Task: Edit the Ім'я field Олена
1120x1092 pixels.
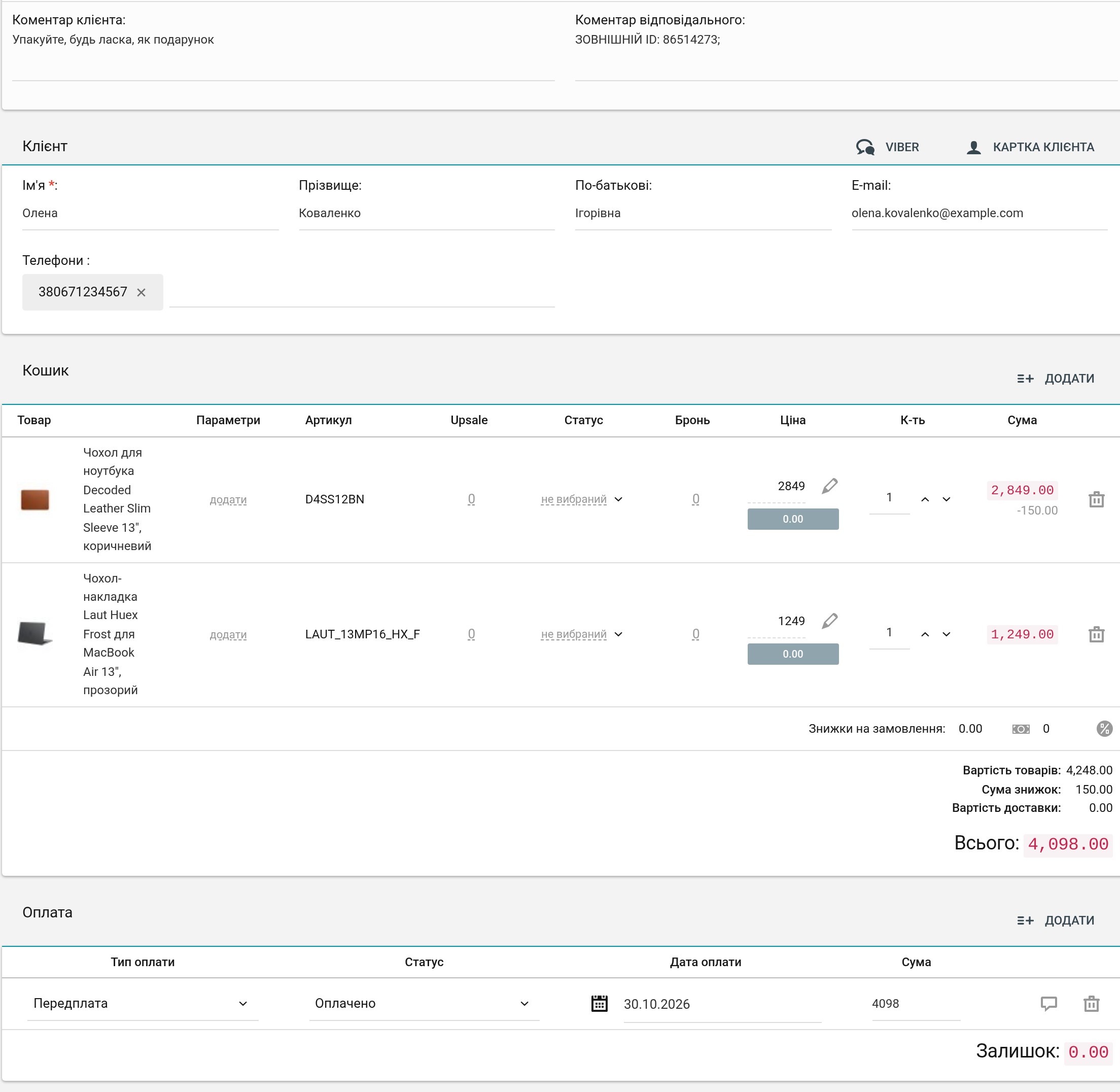Action: click(150, 213)
